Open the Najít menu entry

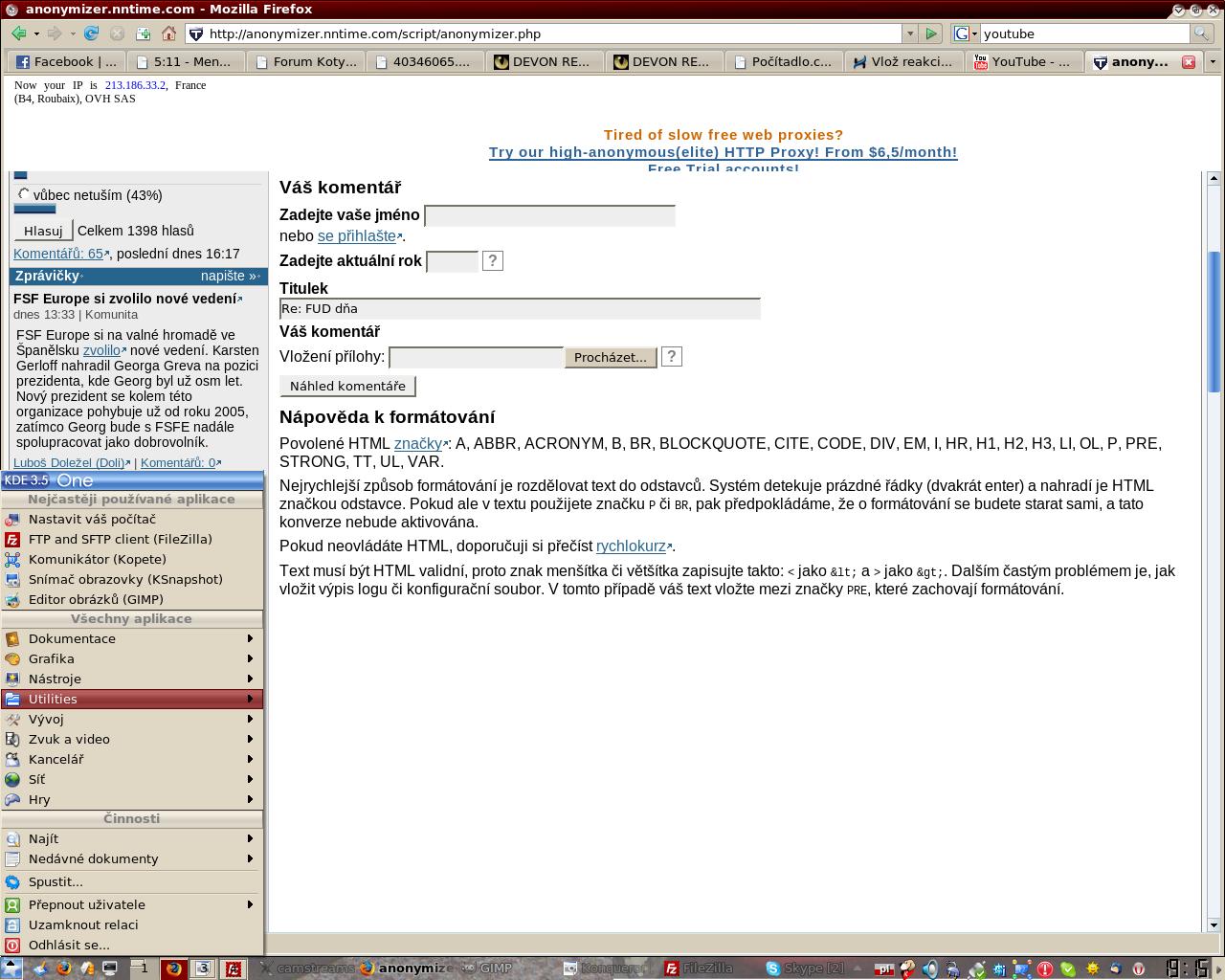132,838
